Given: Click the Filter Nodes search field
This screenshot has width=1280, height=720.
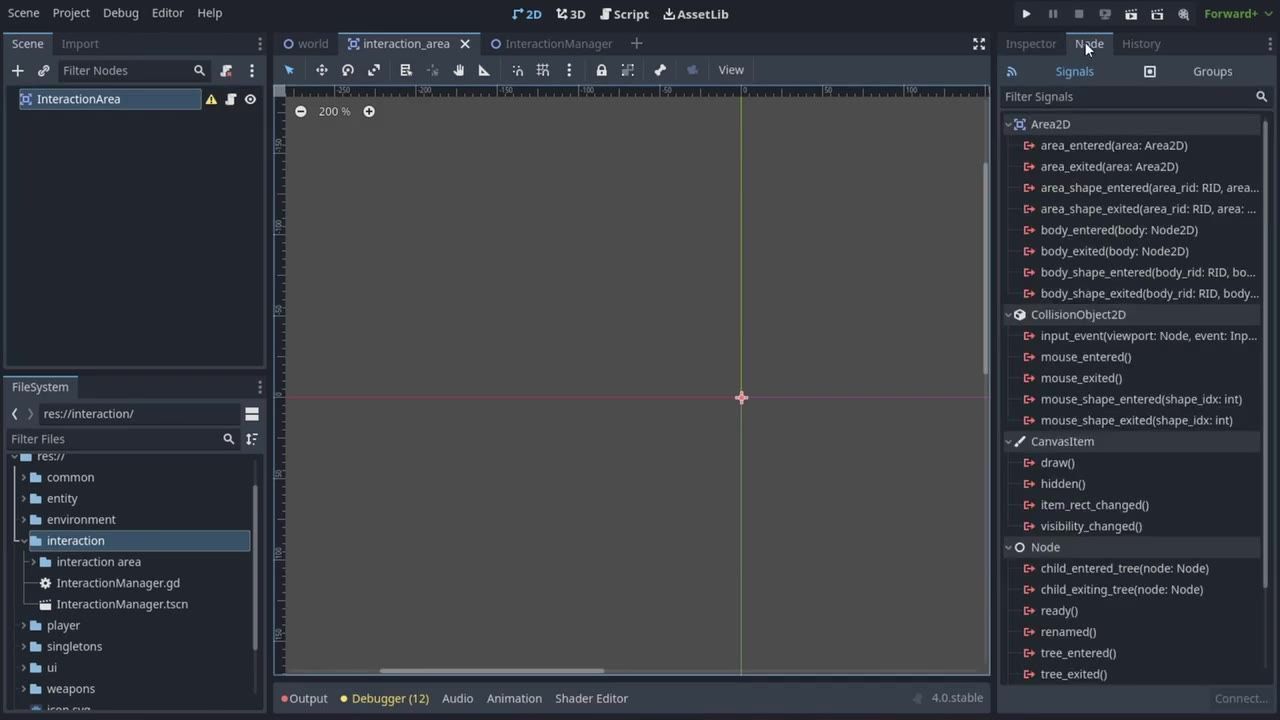Looking at the screenshot, I should (133, 71).
